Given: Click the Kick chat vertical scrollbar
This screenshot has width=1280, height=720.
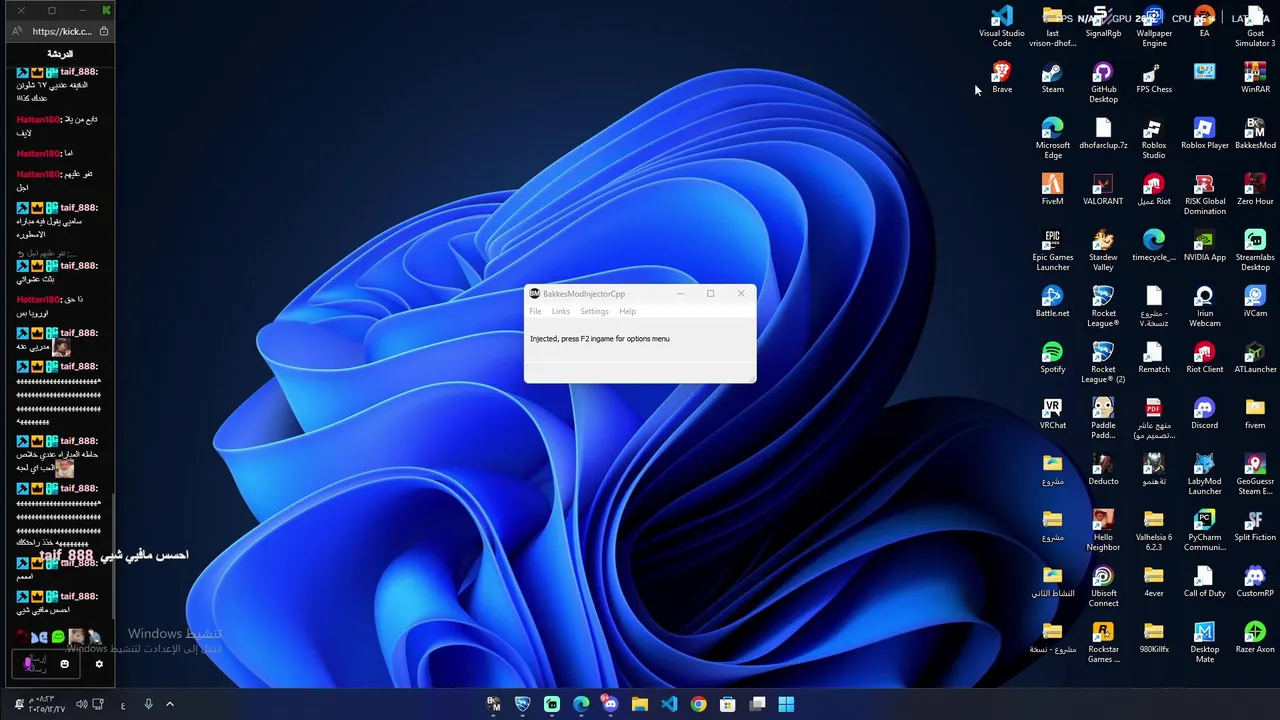Looking at the screenshot, I should [x=113, y=555].
